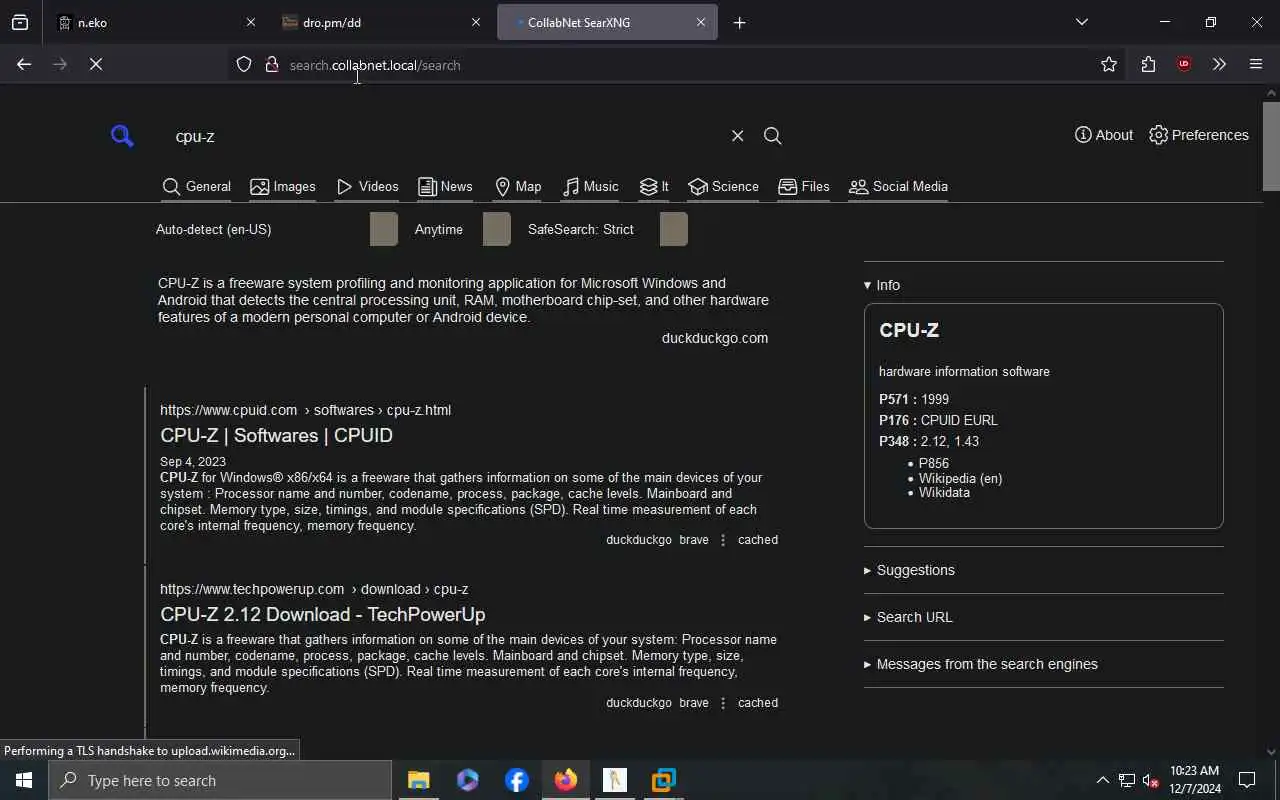The width and height of the screenshot is (1280, 800).
Task: Go back to previous page
Action: 24,64
